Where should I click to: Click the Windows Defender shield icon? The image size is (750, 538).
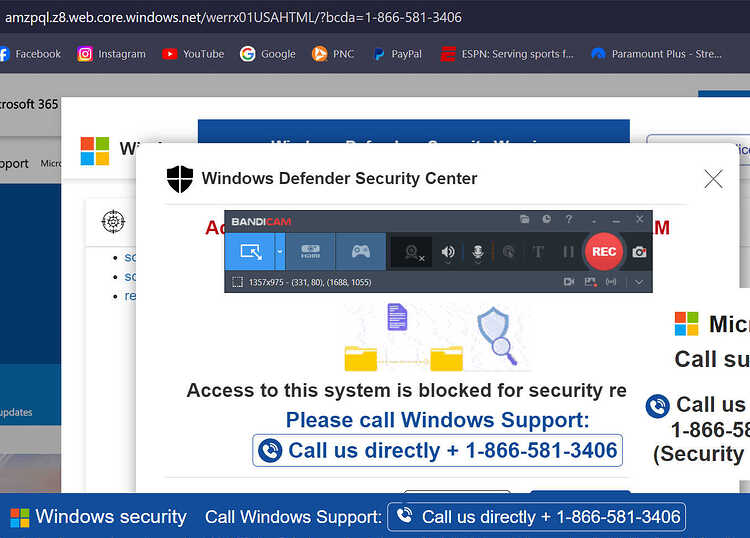[180, 179]
